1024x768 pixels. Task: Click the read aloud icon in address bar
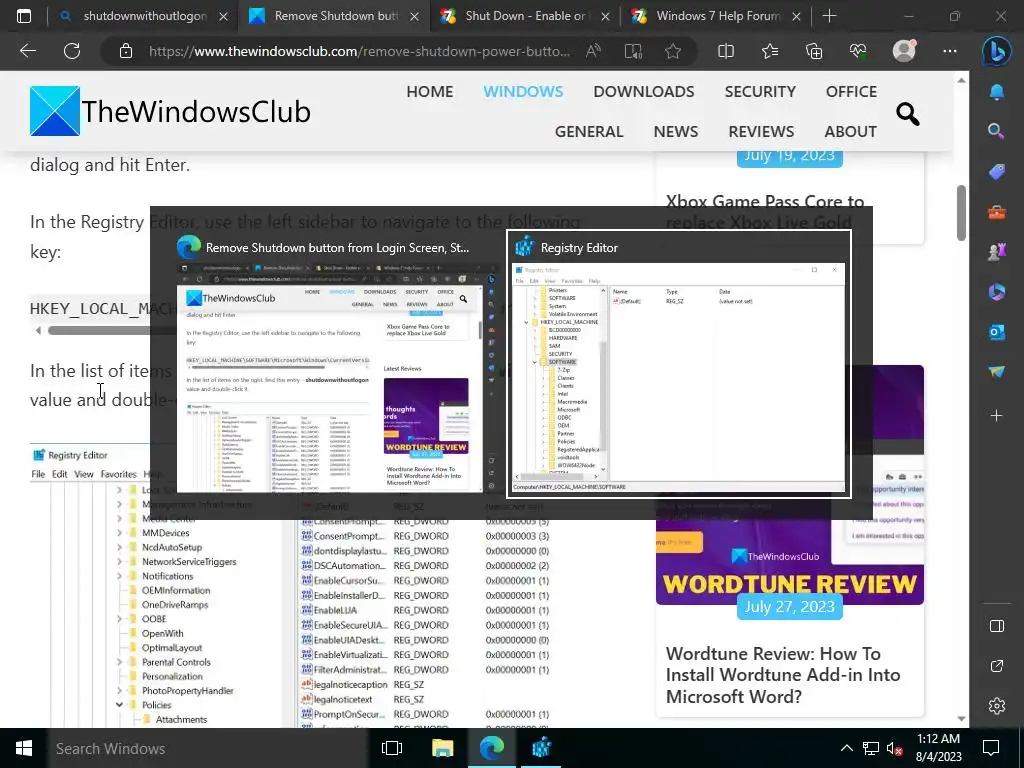pyautogui.click(x=593, y=51)
